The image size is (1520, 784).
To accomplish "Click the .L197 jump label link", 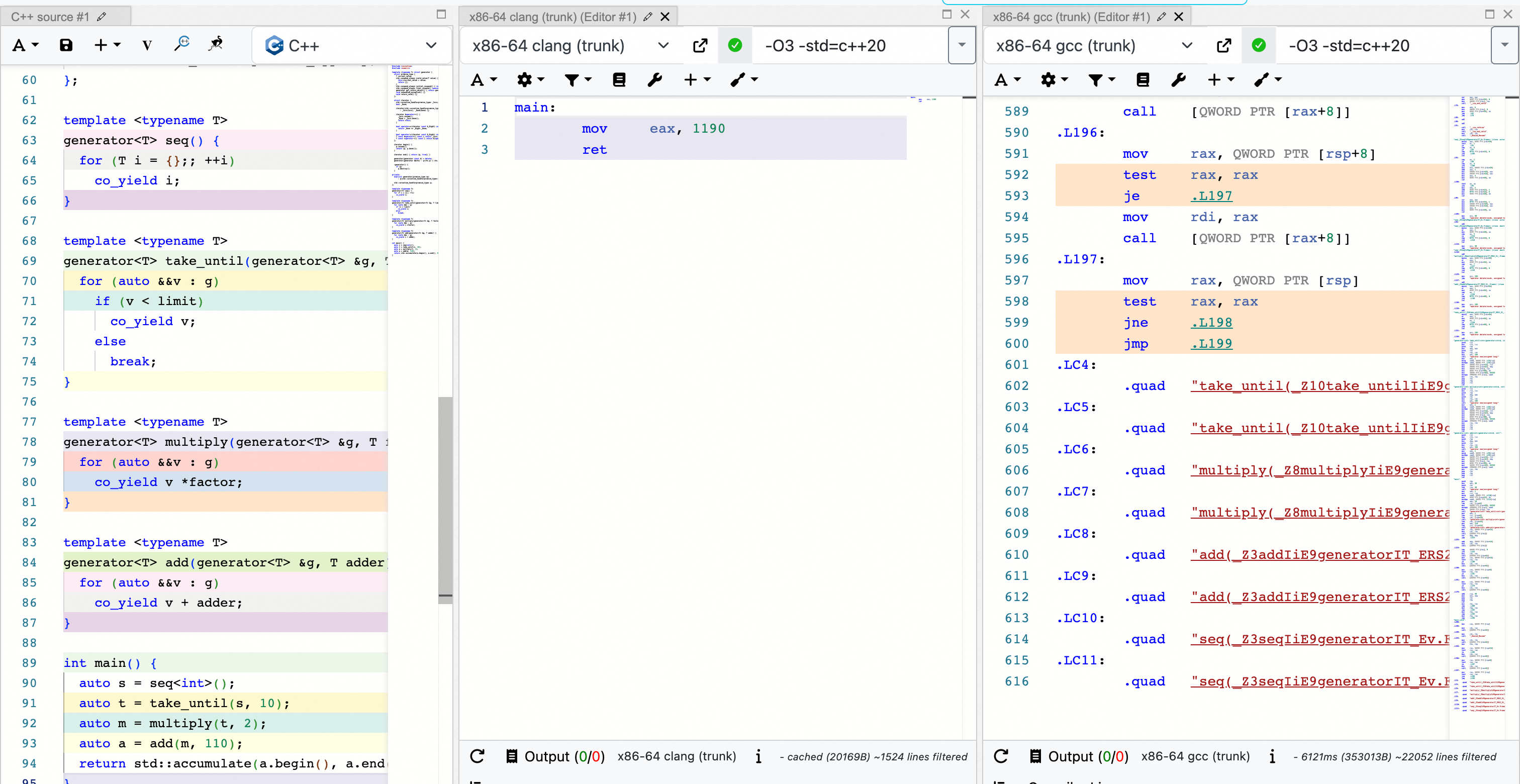I will (1211, 195).
